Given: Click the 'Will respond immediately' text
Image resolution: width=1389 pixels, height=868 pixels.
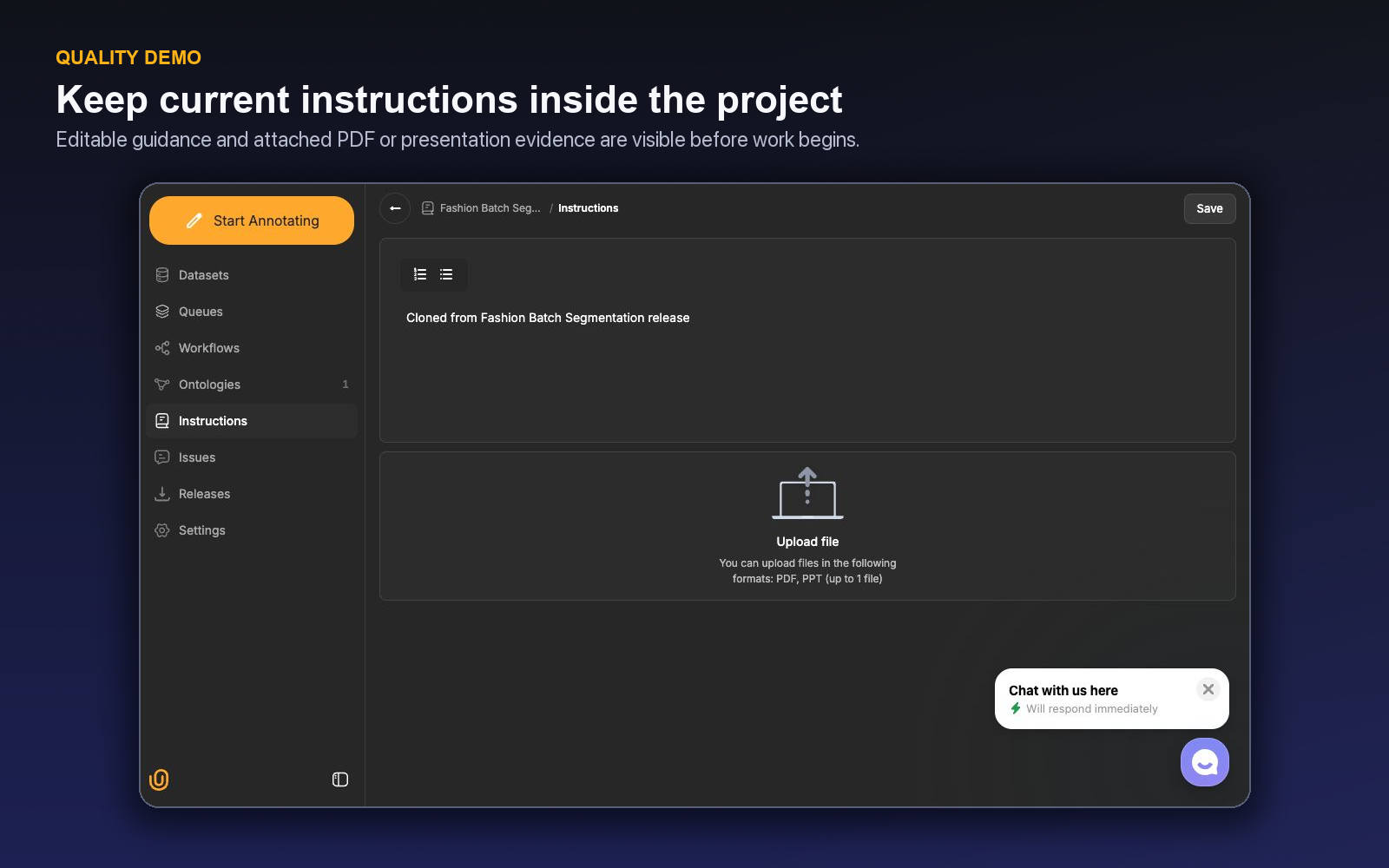Looking at the screenshot, I should pyautogui.click(x=1092, y=709).
